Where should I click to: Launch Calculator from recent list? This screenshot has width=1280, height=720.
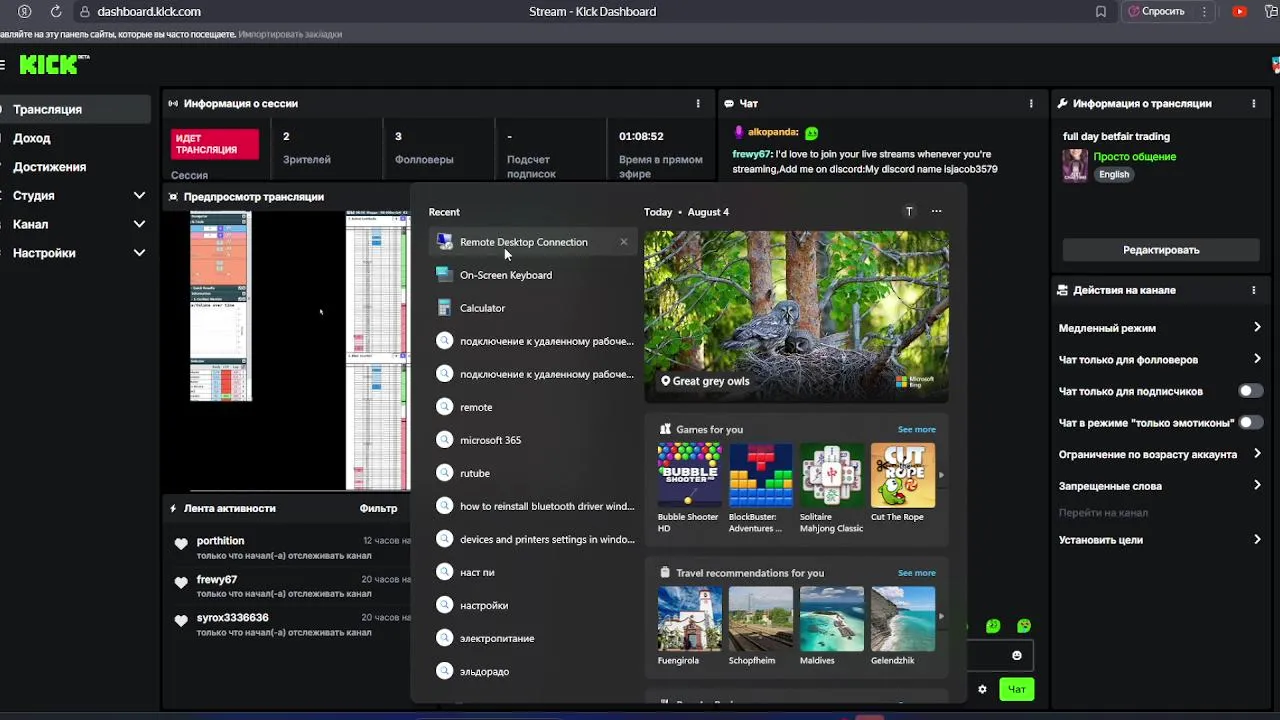[x=532, y=308]
